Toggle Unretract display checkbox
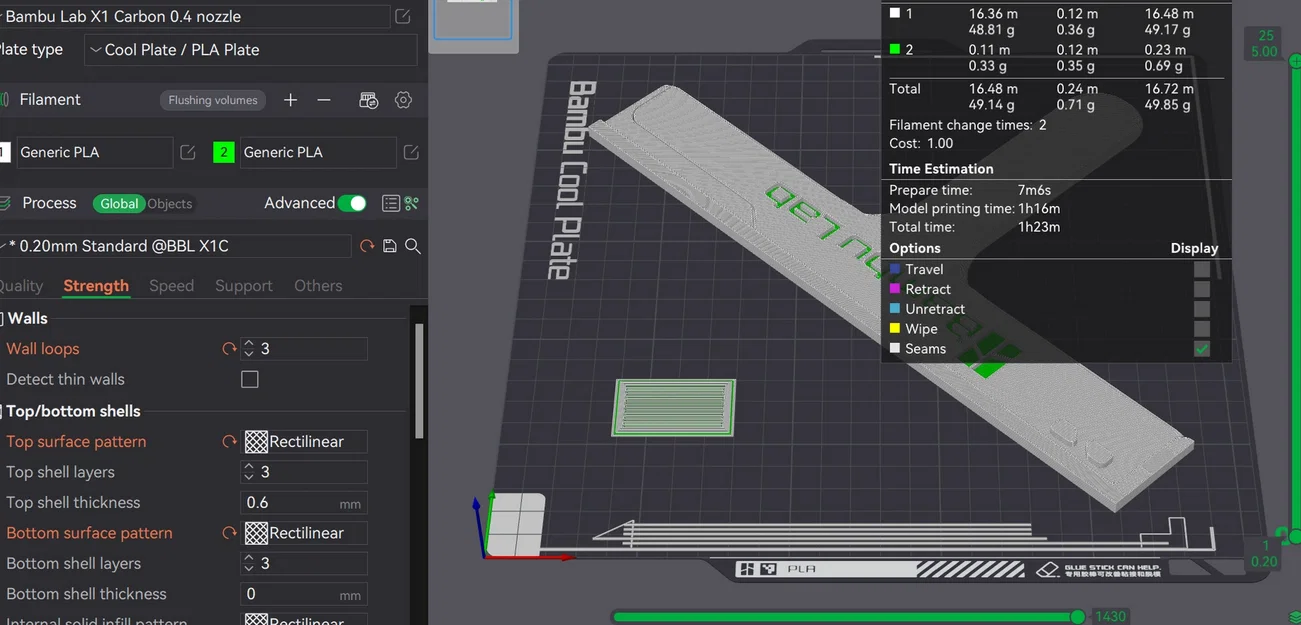1301x625 pixels. 1202,309
